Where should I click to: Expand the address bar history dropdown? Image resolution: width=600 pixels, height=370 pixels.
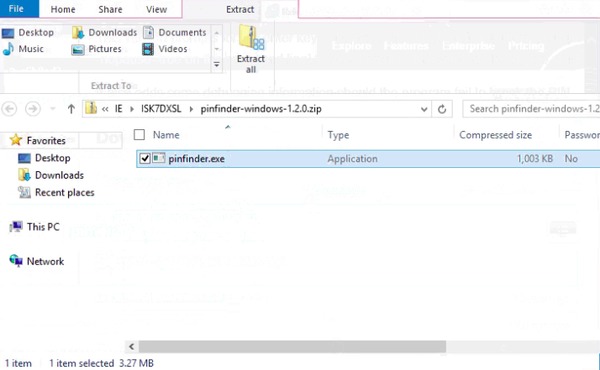424,109
